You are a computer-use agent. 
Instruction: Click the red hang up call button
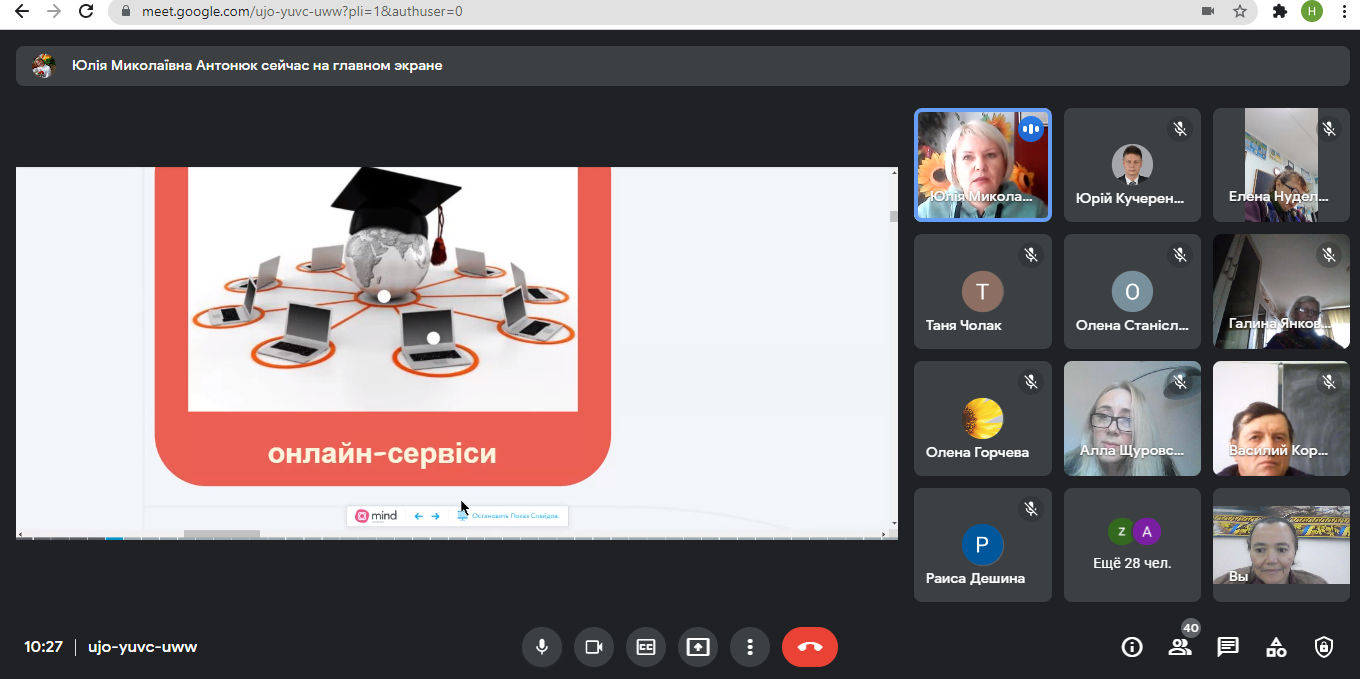[x=810, y=647]
